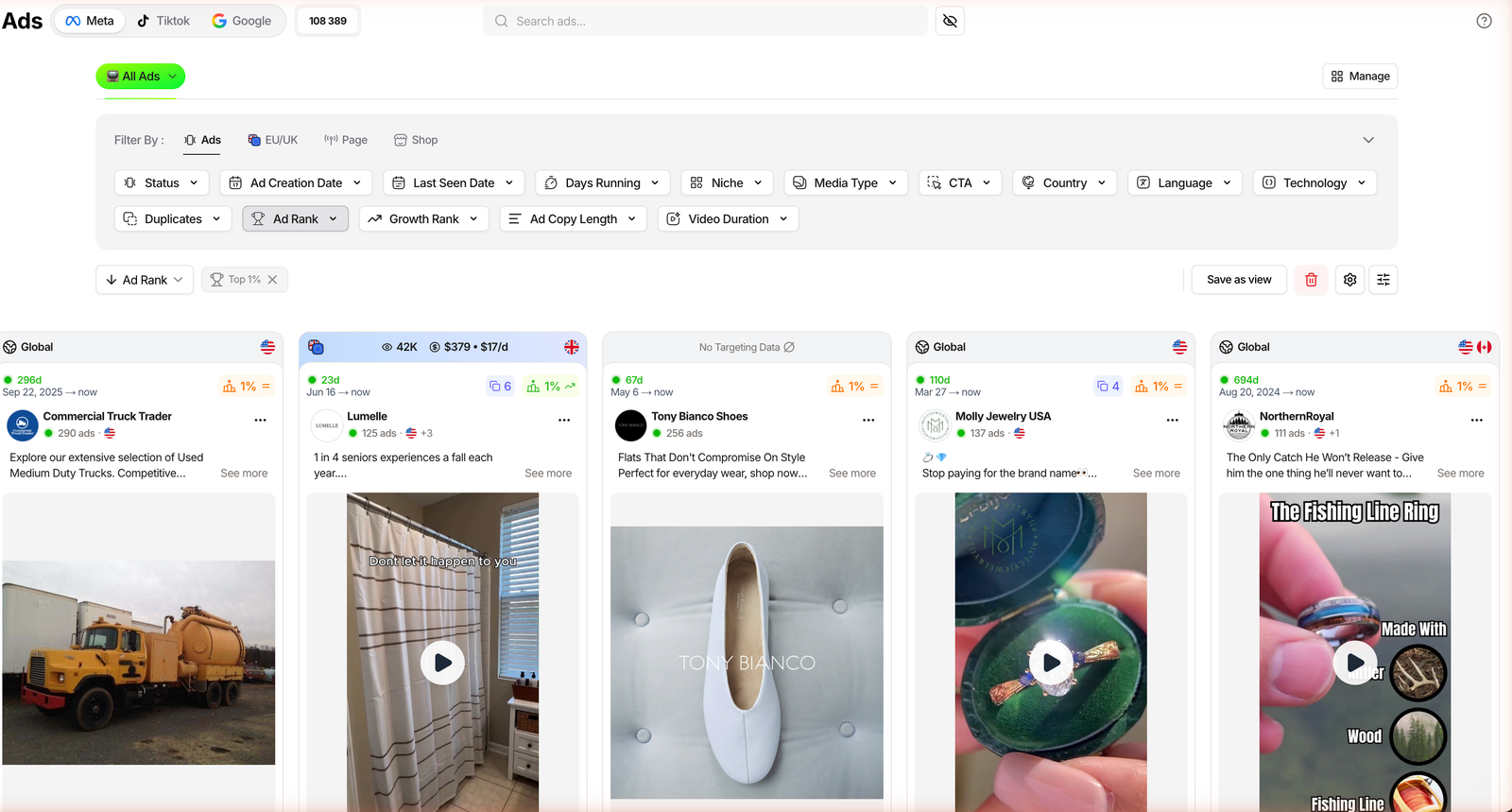Click the Molly Jewelry USA avatar
1512x812 pixels.
(x=935, y=425)
